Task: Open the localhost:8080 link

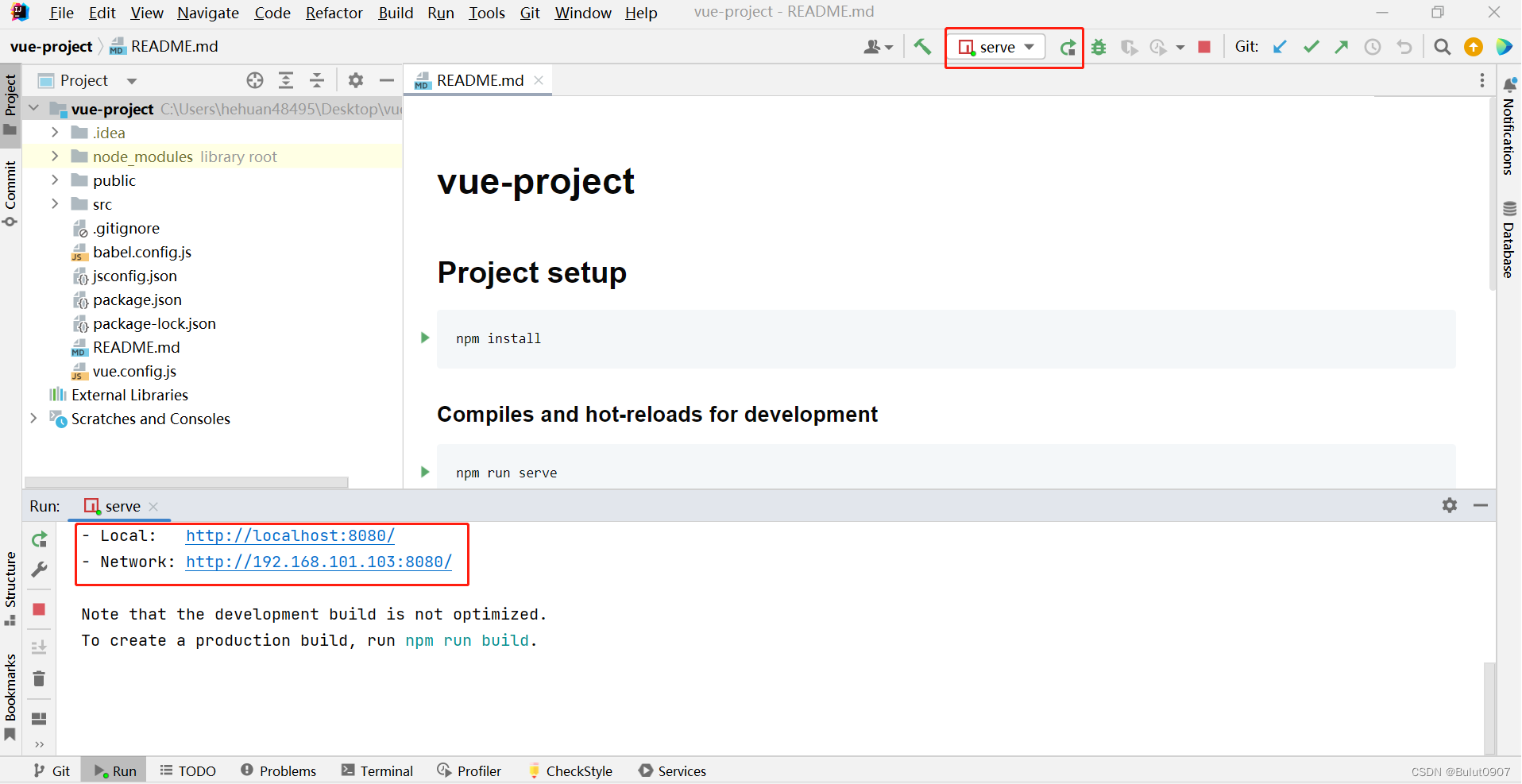Action: 290,535
